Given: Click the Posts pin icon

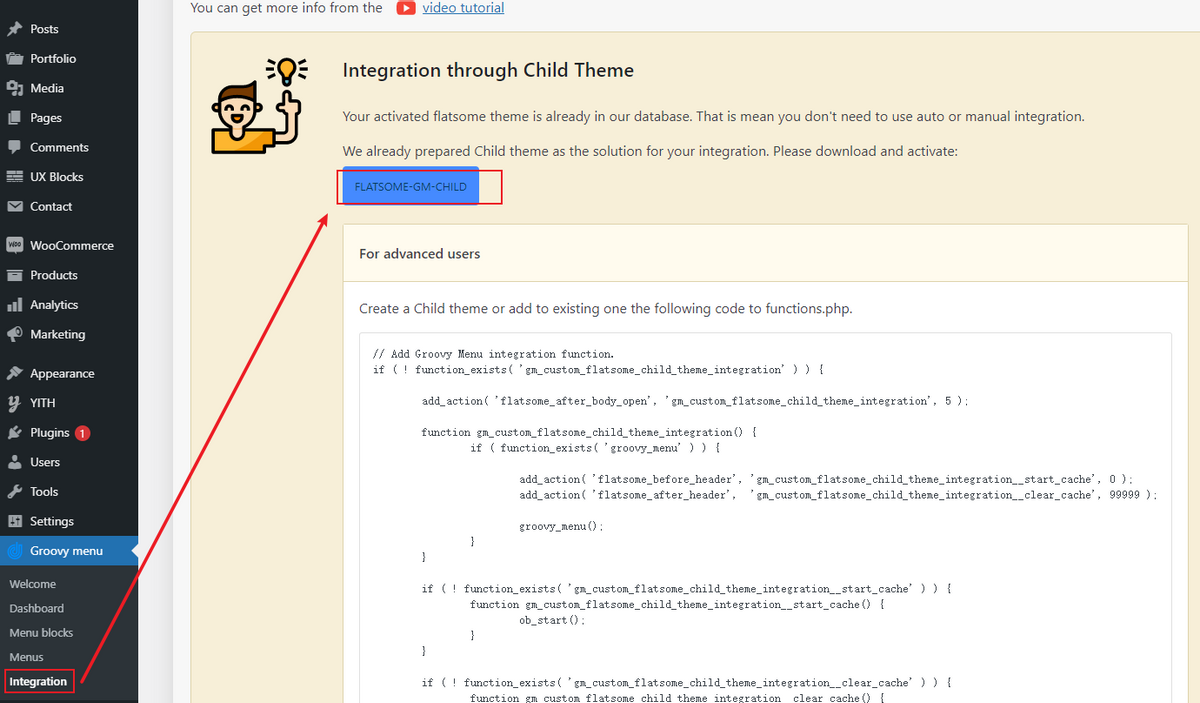Looking at the screenshot, I should coord(14,29).
